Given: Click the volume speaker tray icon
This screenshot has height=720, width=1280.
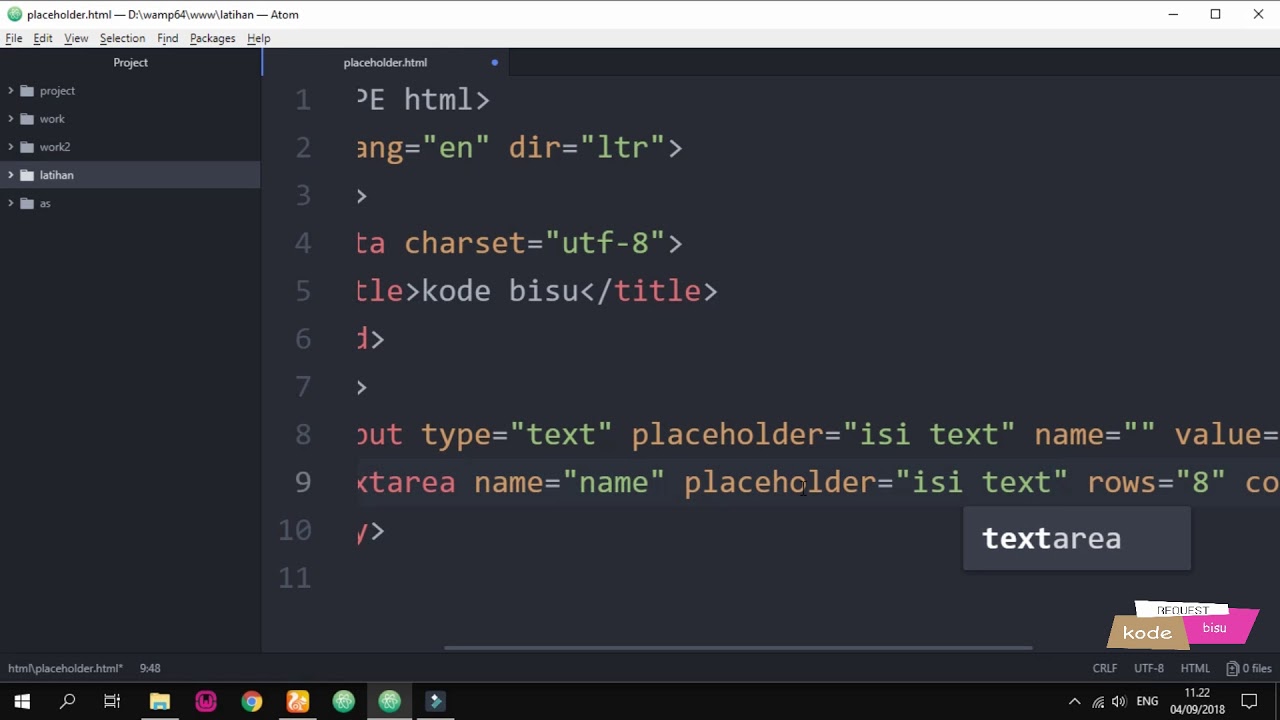Looking at the screenshot, I should coord(1119,701).
